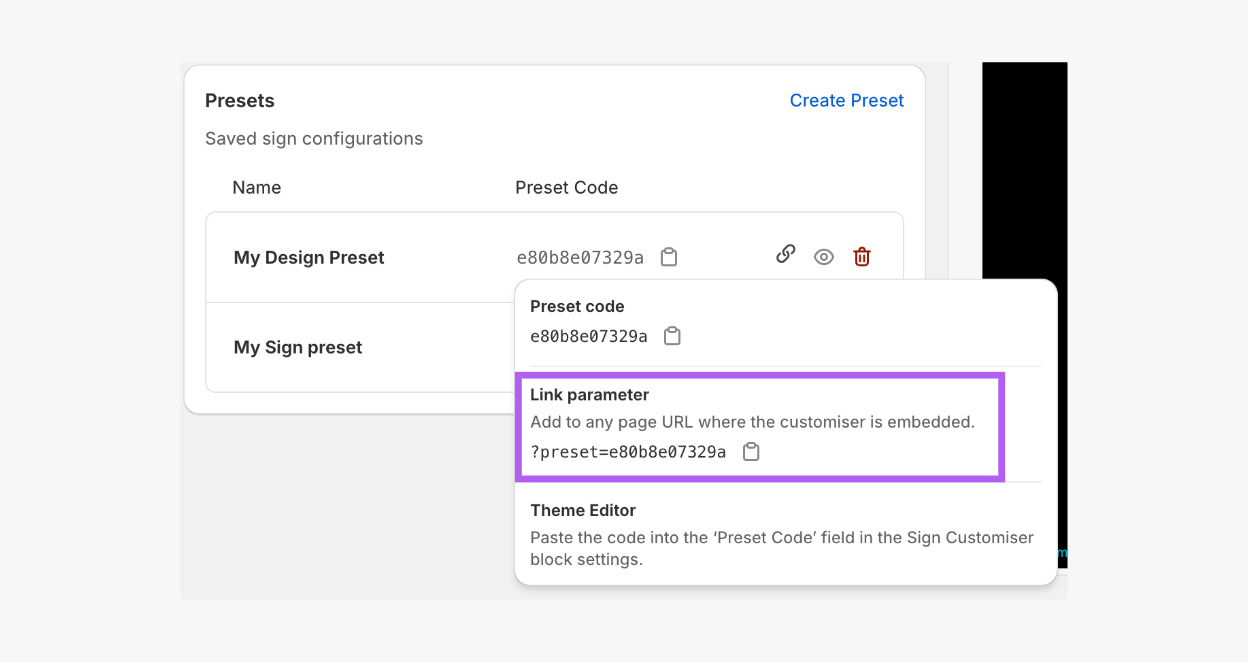Select the My Design Preset row name
The height and width of the screenshot is (662, 1248).
309,257
